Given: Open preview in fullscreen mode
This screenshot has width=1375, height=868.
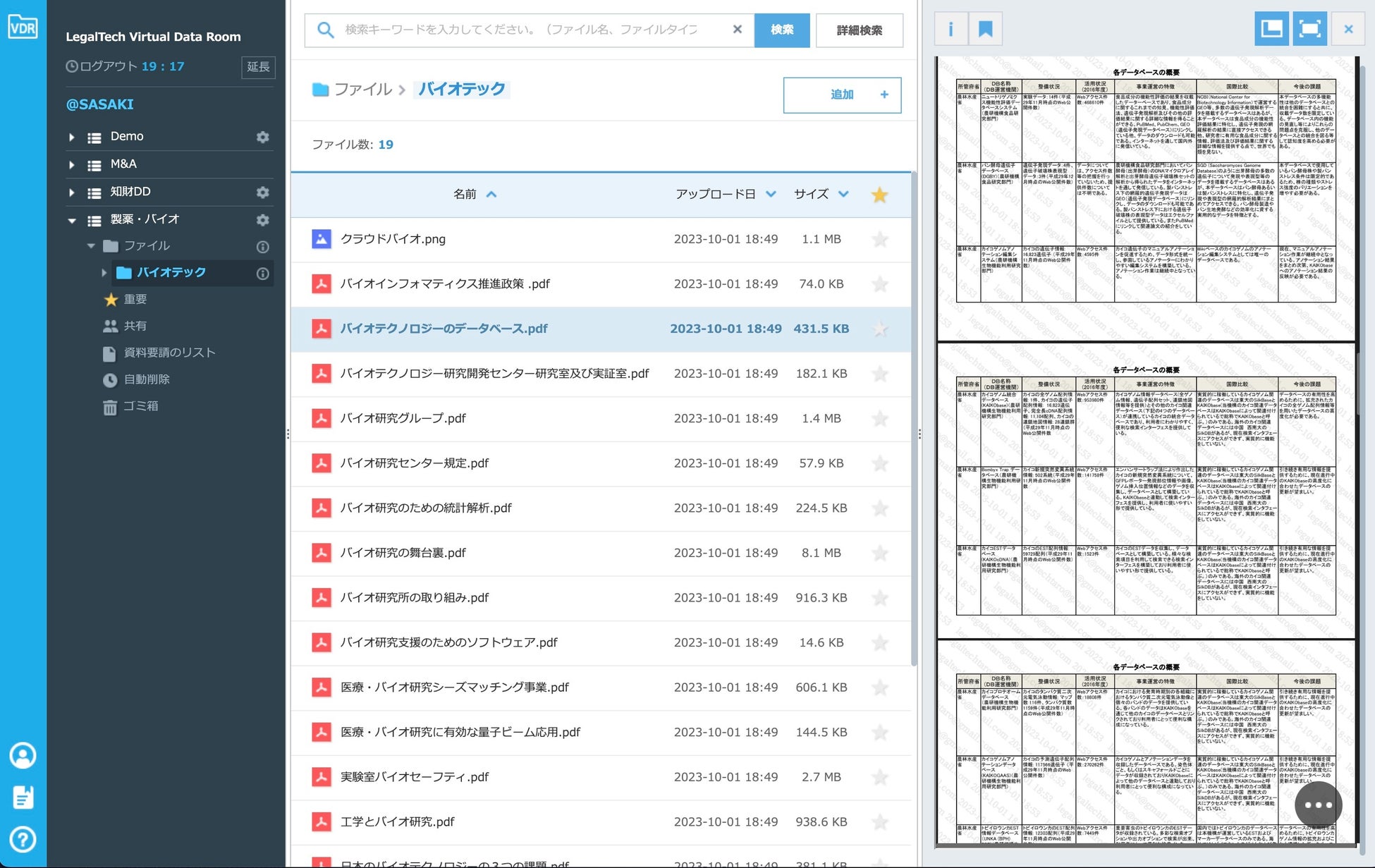Looking at the screenshot, I should click(1309, 29).
